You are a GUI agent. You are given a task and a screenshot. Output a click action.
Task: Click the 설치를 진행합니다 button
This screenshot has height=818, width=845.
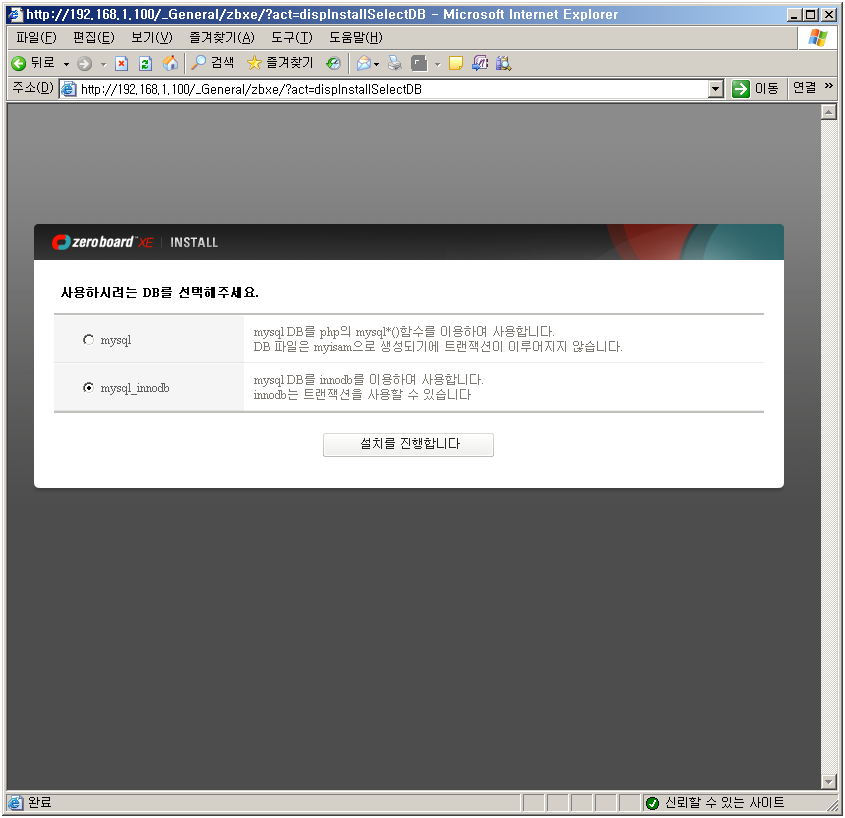tap(408, 445)
